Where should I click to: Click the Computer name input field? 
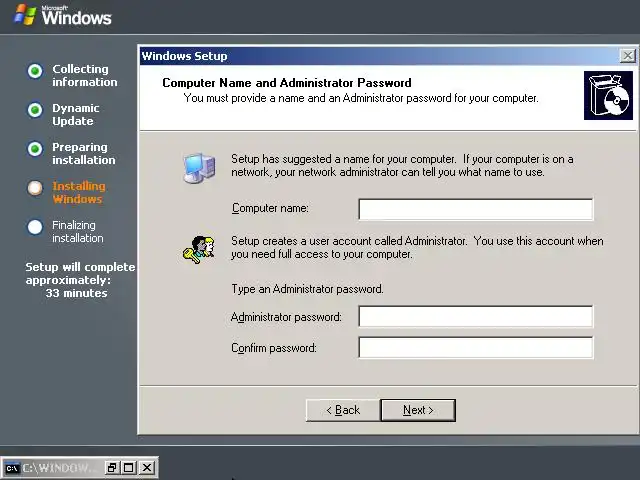pyautogui.click(x=476, y=209)
